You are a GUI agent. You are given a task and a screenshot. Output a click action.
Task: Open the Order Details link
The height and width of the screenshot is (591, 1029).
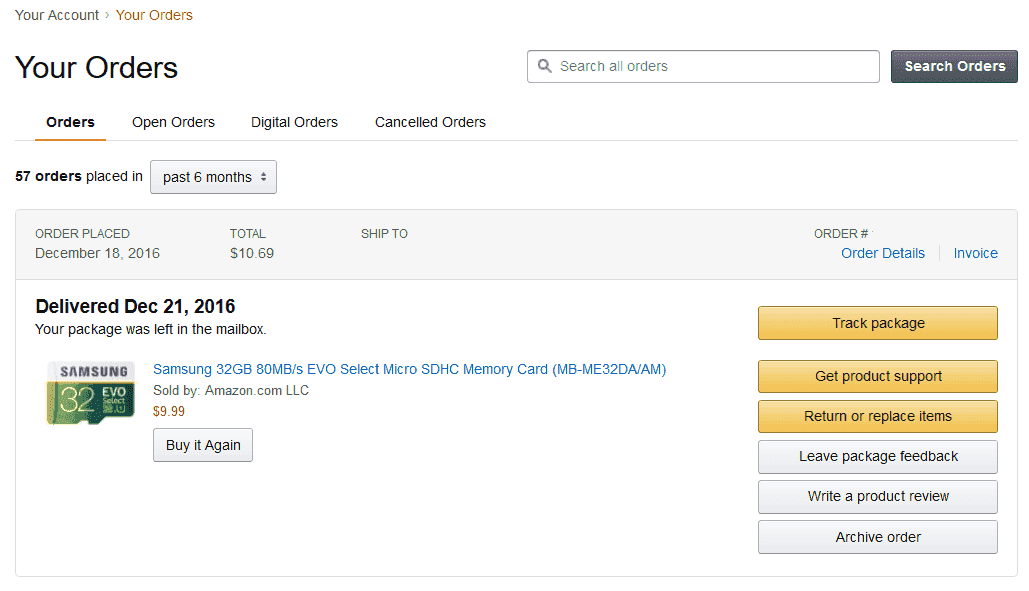click(883, 253)
